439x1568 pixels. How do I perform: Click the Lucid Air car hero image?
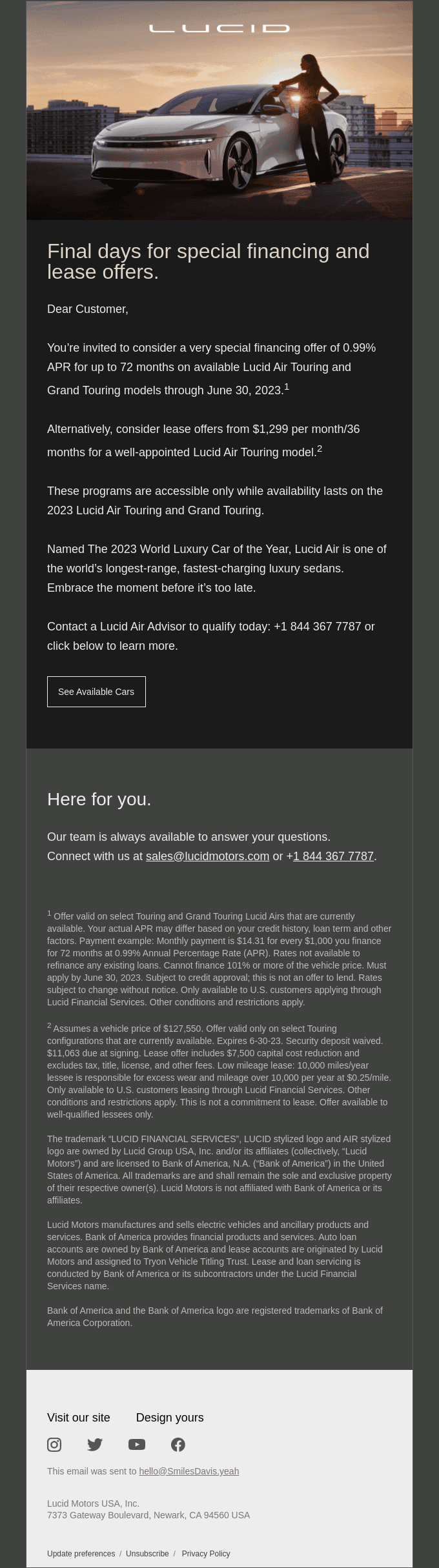click(x=219, y=110)
